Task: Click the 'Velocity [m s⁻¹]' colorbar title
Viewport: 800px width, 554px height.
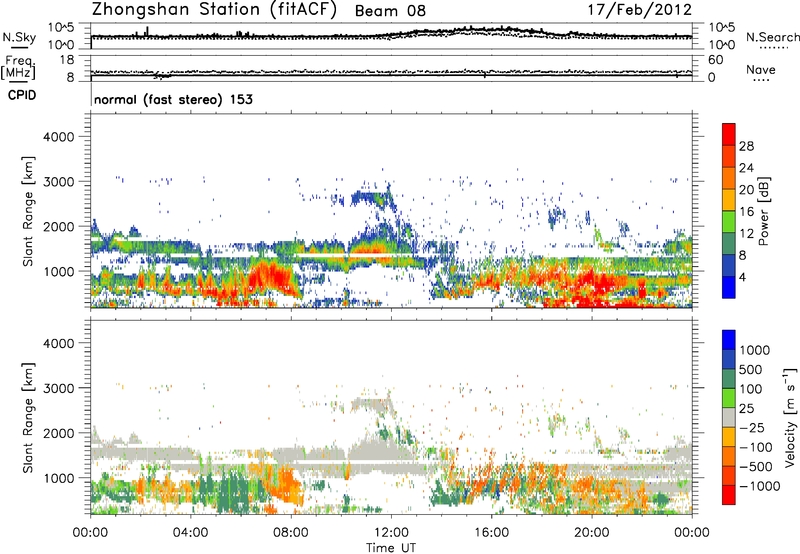Action: pos(790,417)
